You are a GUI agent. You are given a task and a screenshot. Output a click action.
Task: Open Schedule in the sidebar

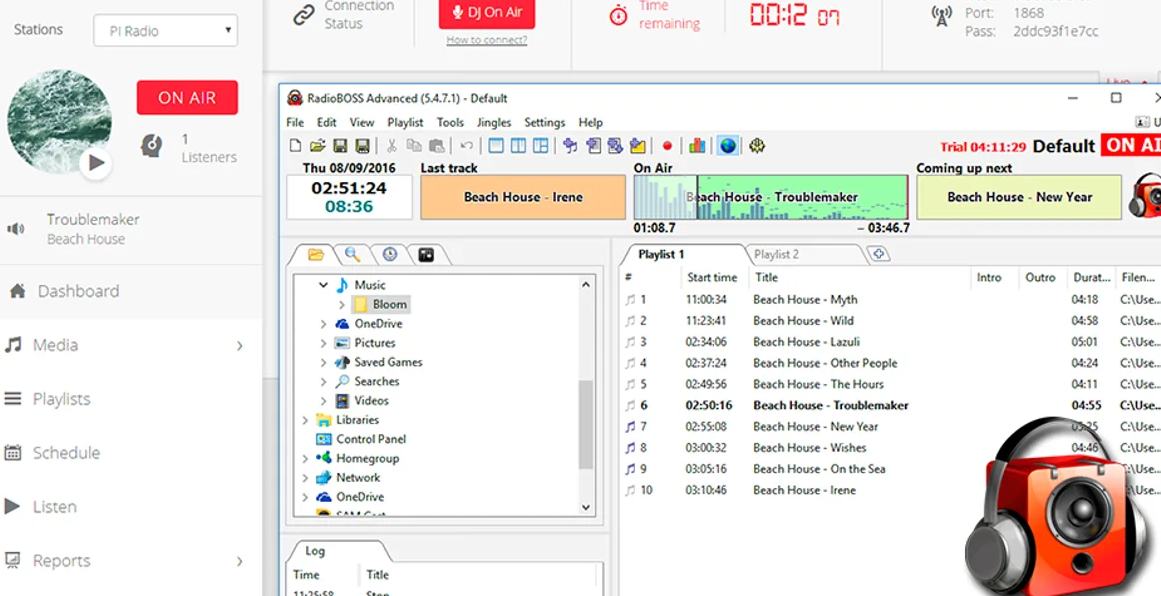(x=66, y=453)
